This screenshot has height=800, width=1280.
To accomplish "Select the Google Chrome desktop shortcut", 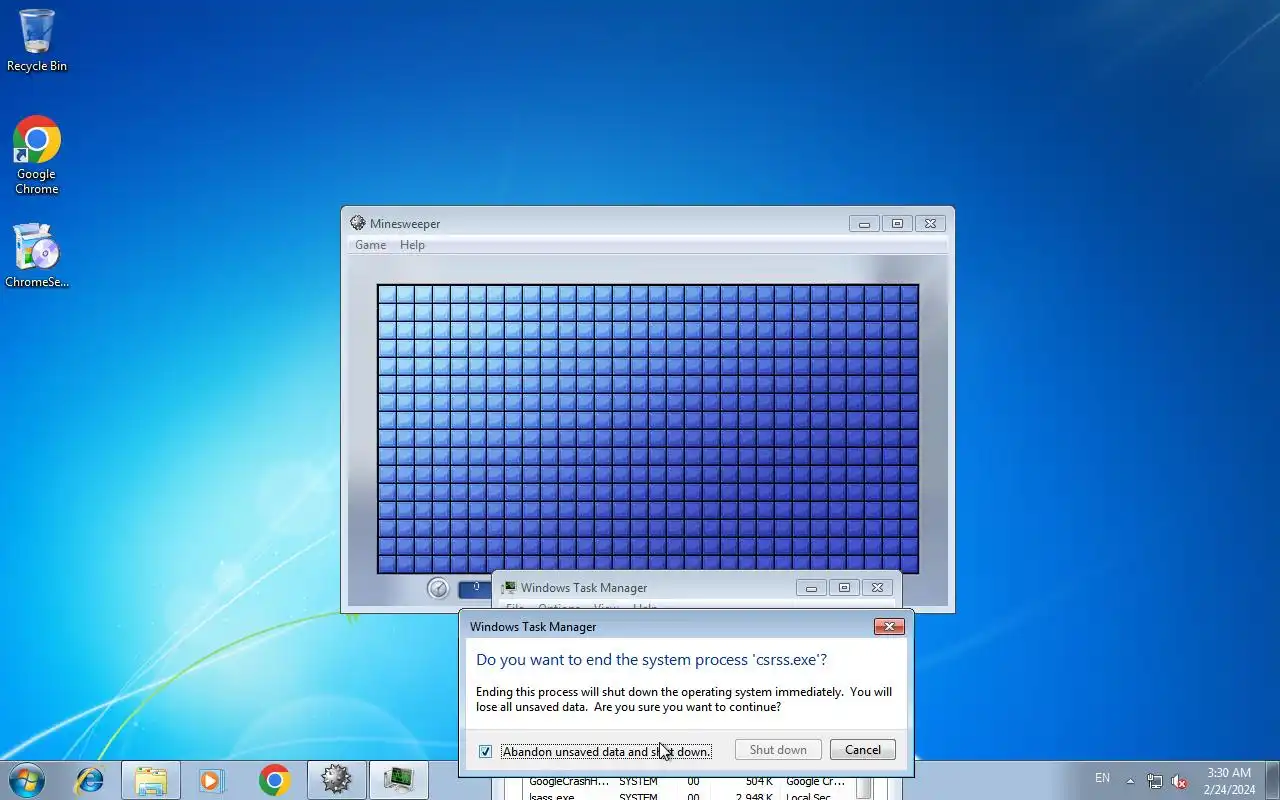I will (37, 155).
